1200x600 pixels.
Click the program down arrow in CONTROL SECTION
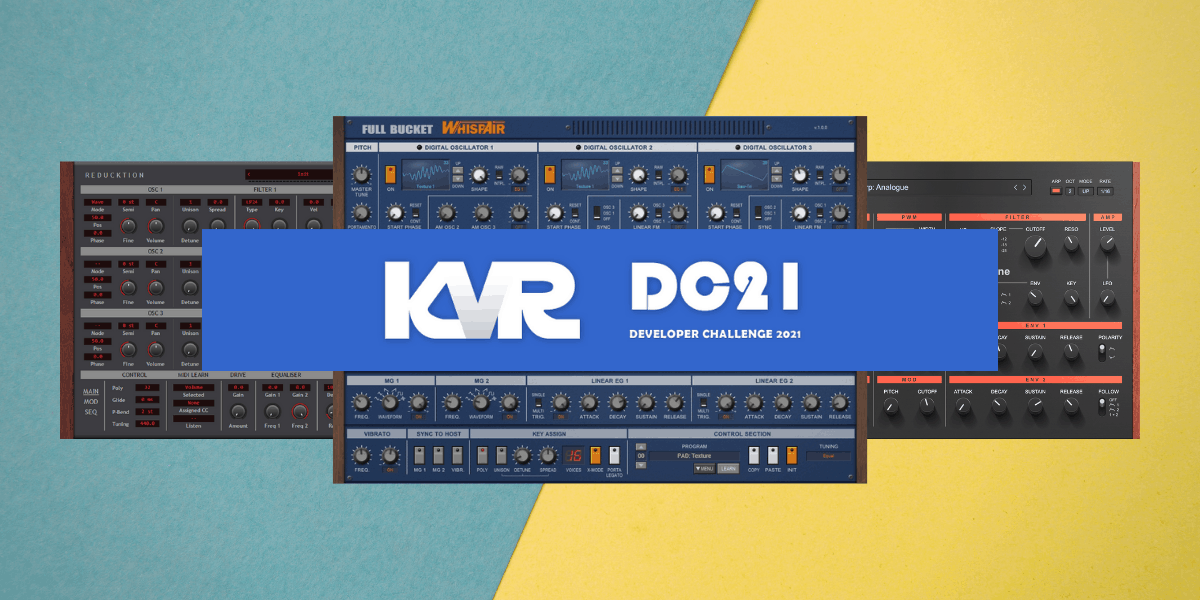point(641,465)
